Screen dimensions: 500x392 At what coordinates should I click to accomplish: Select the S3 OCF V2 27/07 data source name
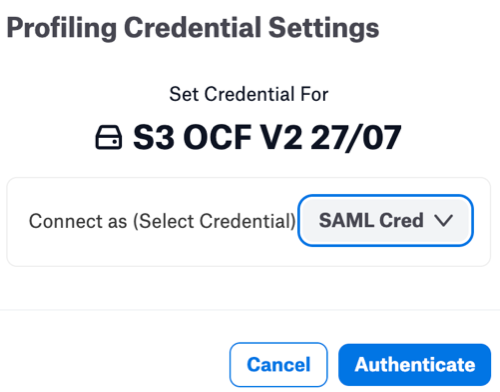coord(267,137)
